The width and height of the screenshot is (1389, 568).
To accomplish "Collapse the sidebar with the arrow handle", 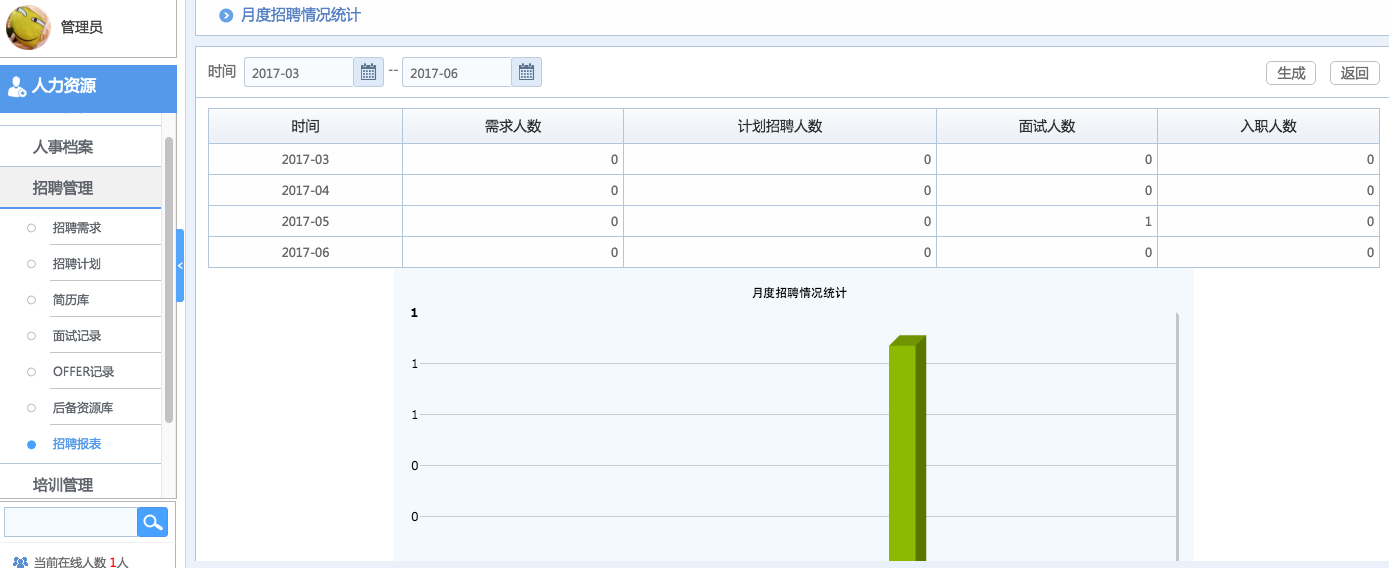I will [180, 265].
